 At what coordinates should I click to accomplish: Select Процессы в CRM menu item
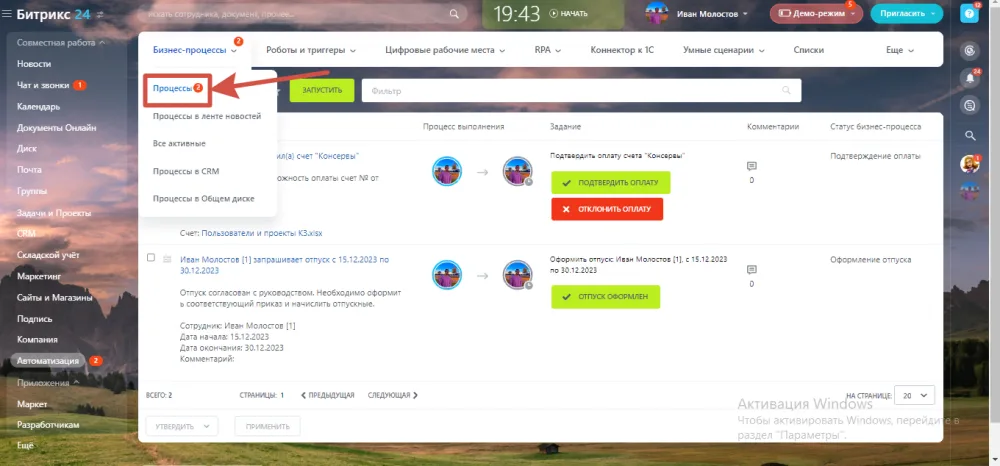186,171
